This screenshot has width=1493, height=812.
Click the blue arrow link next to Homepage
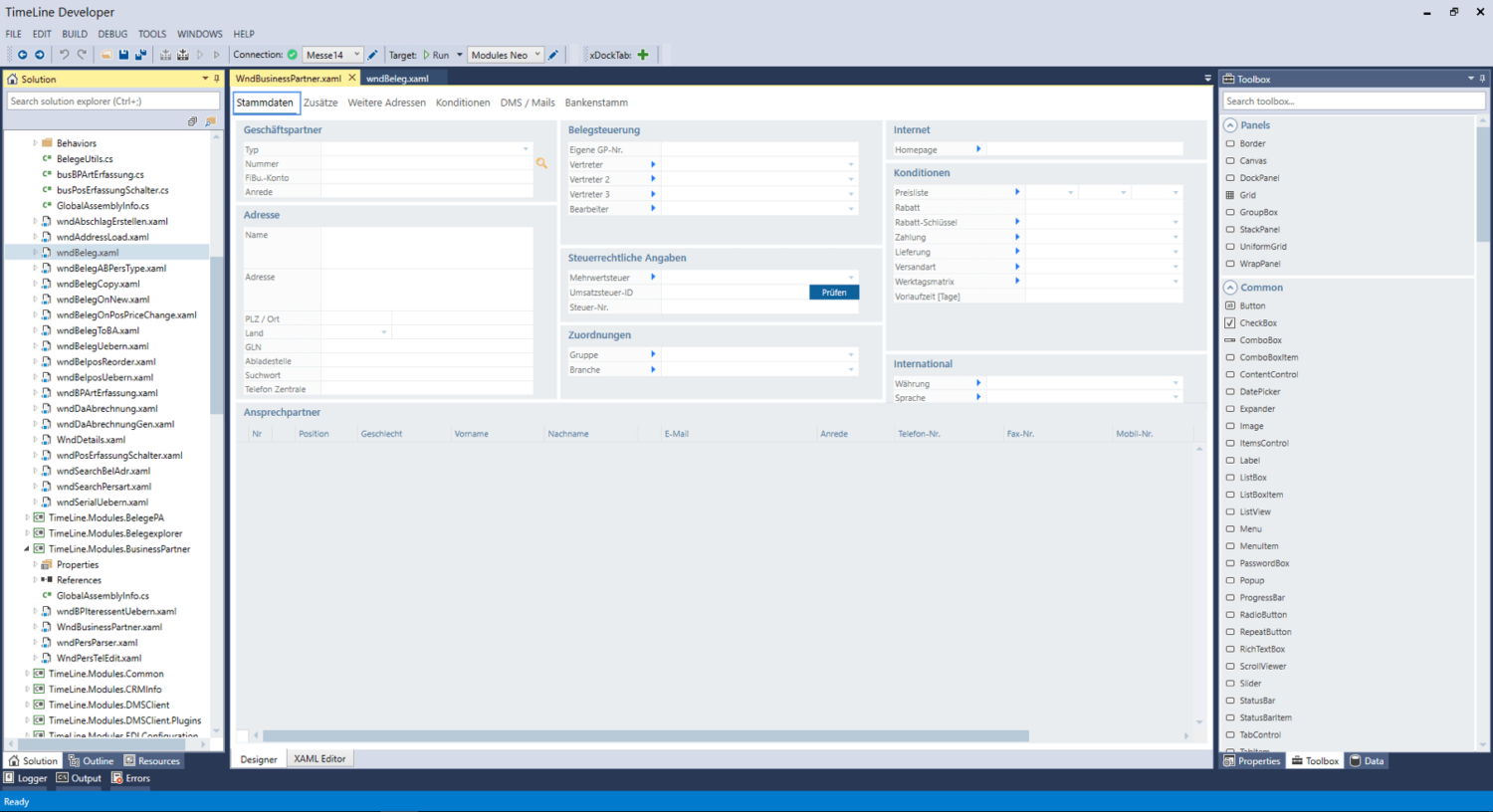[x=977, y=148]
